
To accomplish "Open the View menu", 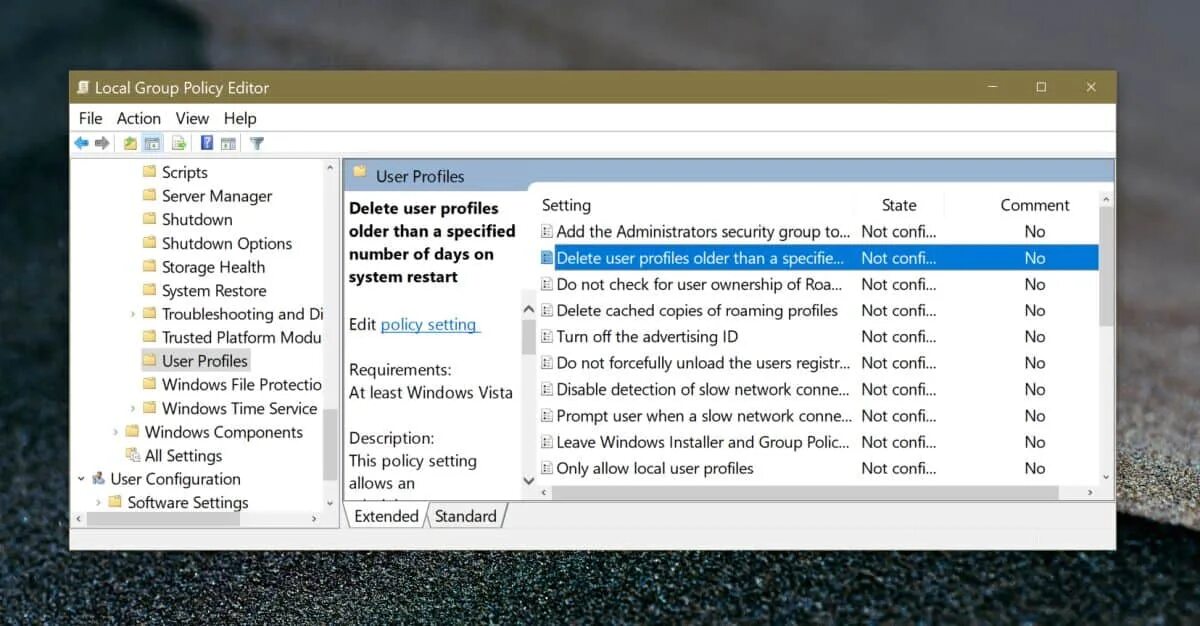I will pyautogui.click(x=192, y=118).
